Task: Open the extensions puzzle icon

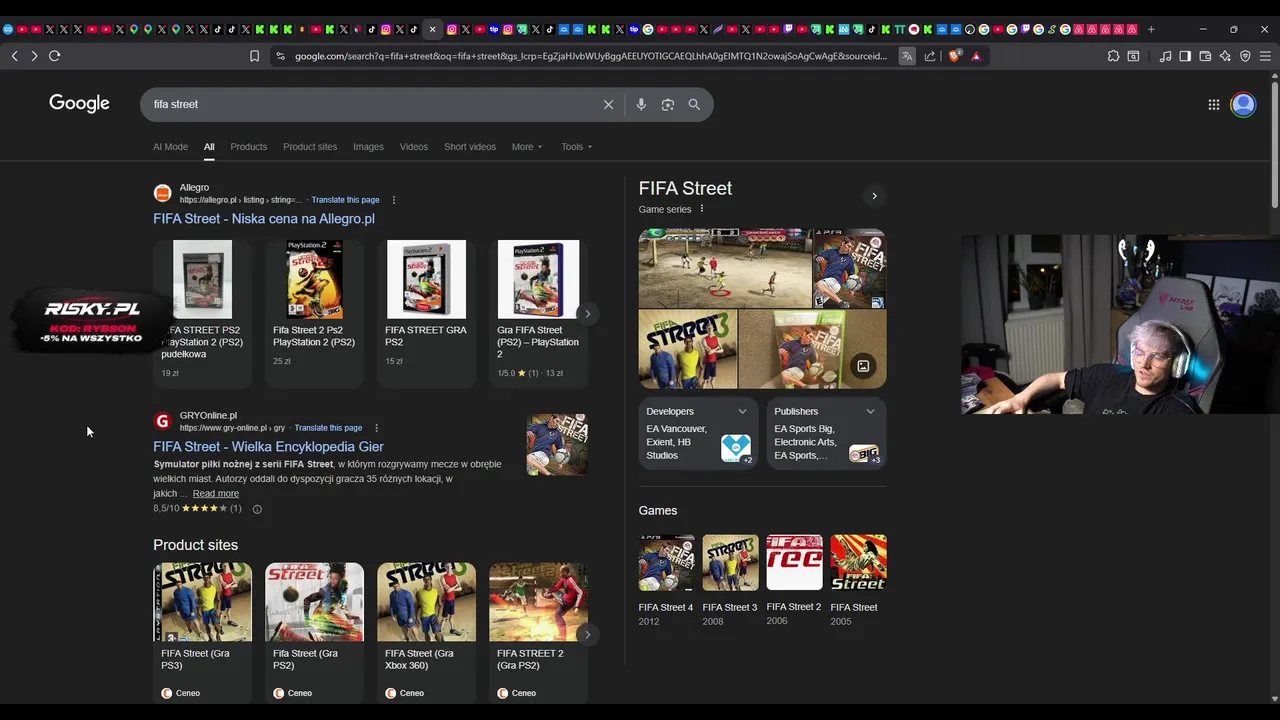Action: coord(1113,56)
